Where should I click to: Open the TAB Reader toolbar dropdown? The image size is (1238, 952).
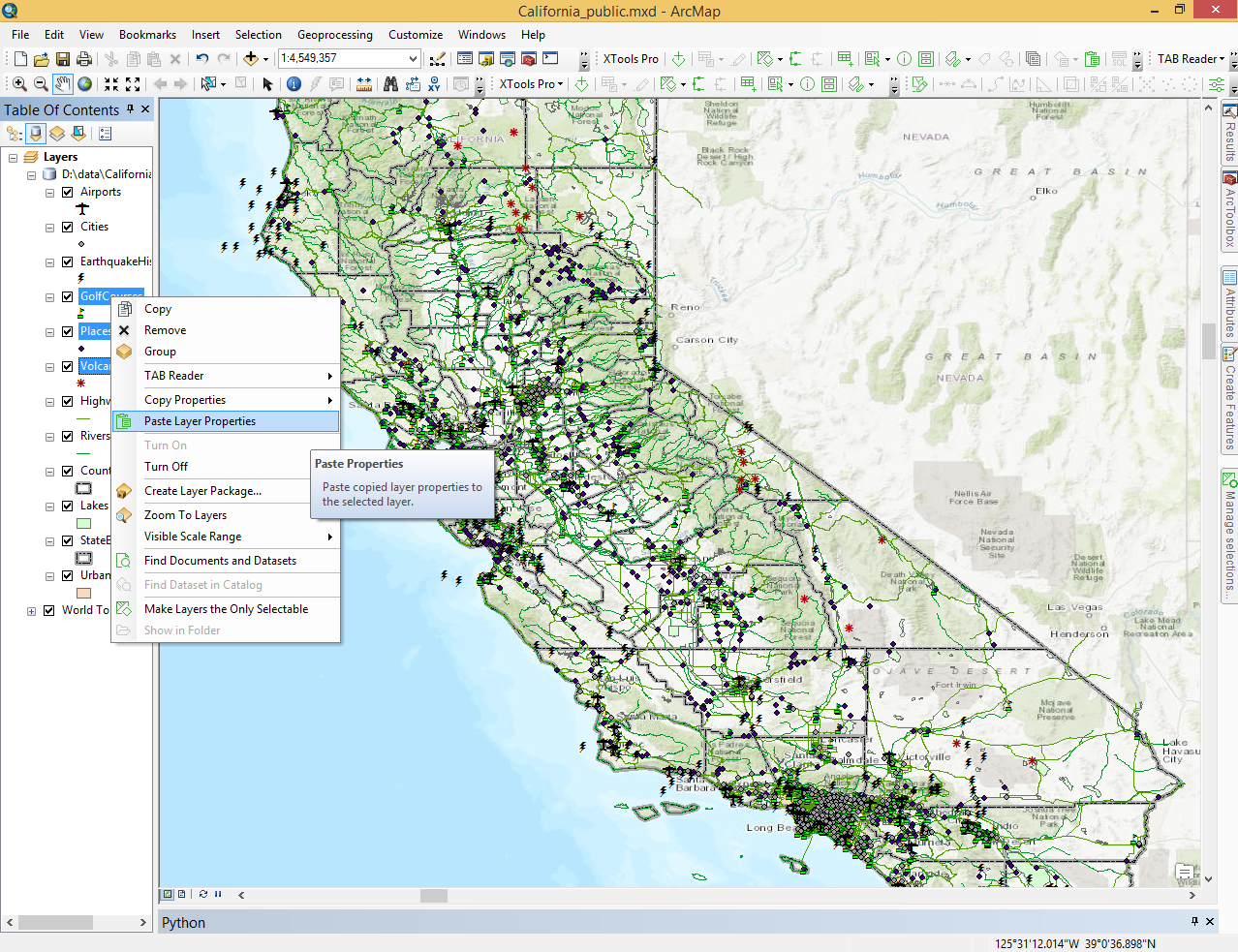click(1191, 59)
